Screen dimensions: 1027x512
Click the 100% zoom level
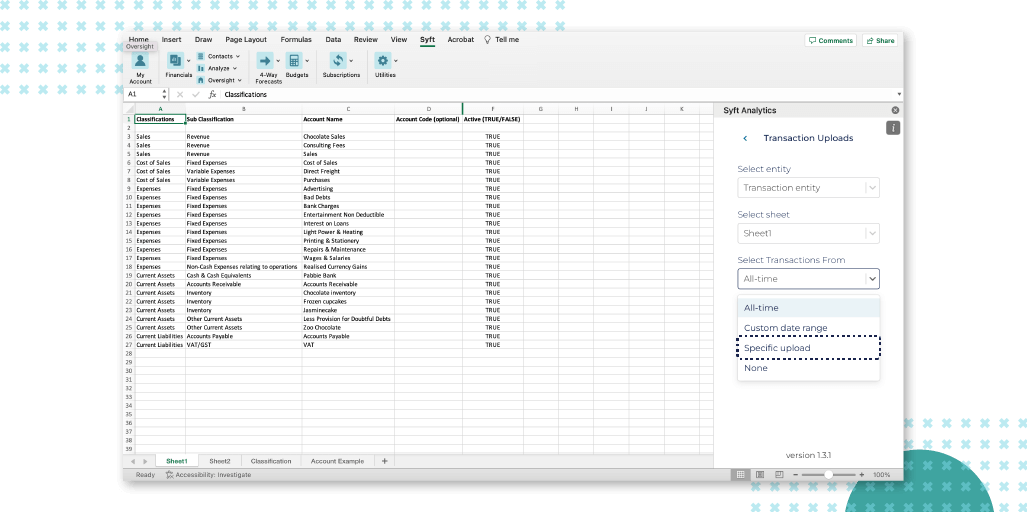882,475
